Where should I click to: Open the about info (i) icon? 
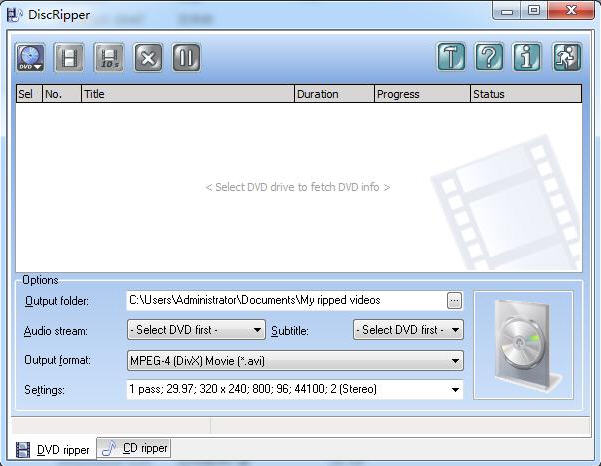[527, 57]
